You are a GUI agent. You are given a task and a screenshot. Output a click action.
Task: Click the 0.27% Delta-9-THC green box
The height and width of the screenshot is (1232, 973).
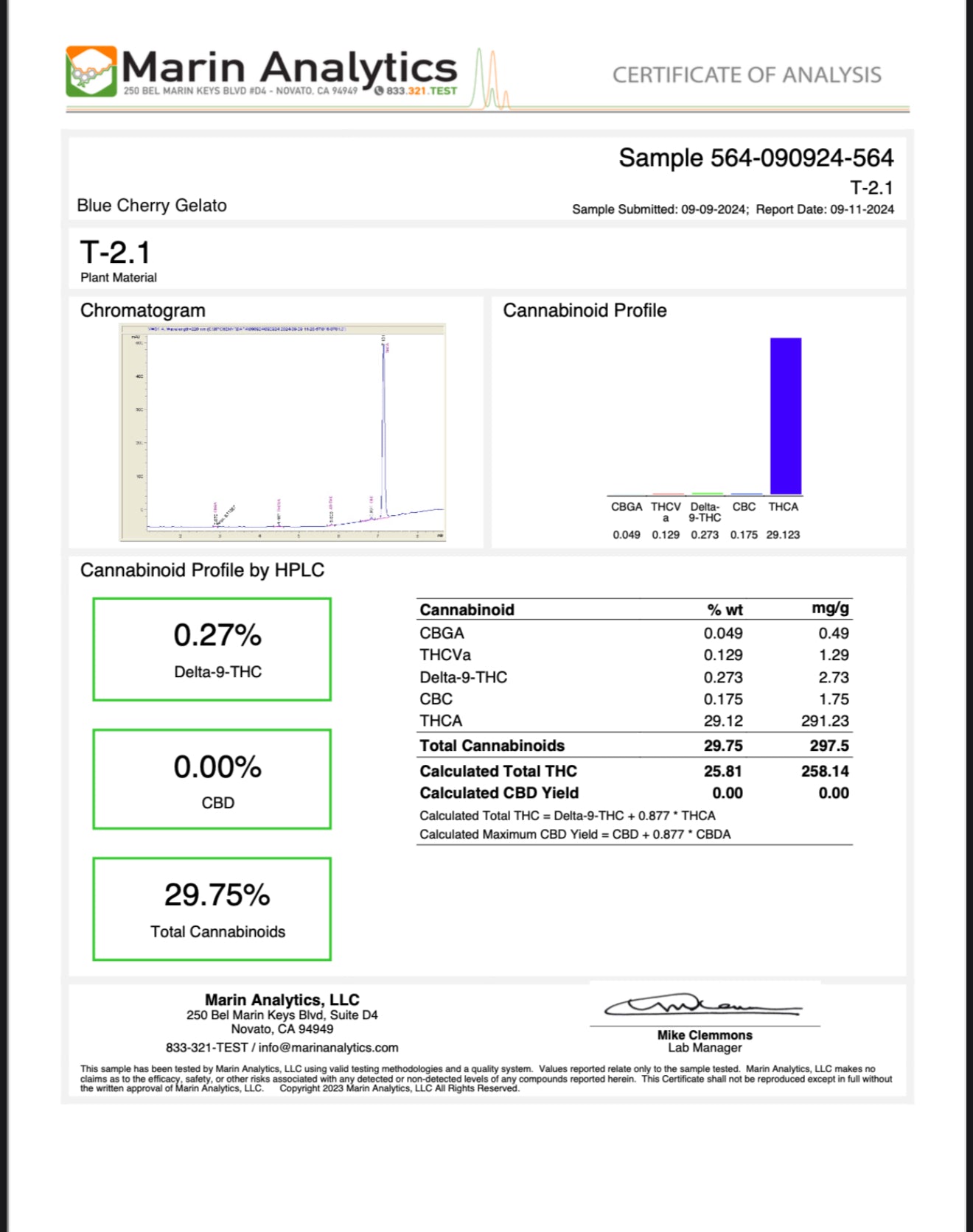(x=212, y=649)
